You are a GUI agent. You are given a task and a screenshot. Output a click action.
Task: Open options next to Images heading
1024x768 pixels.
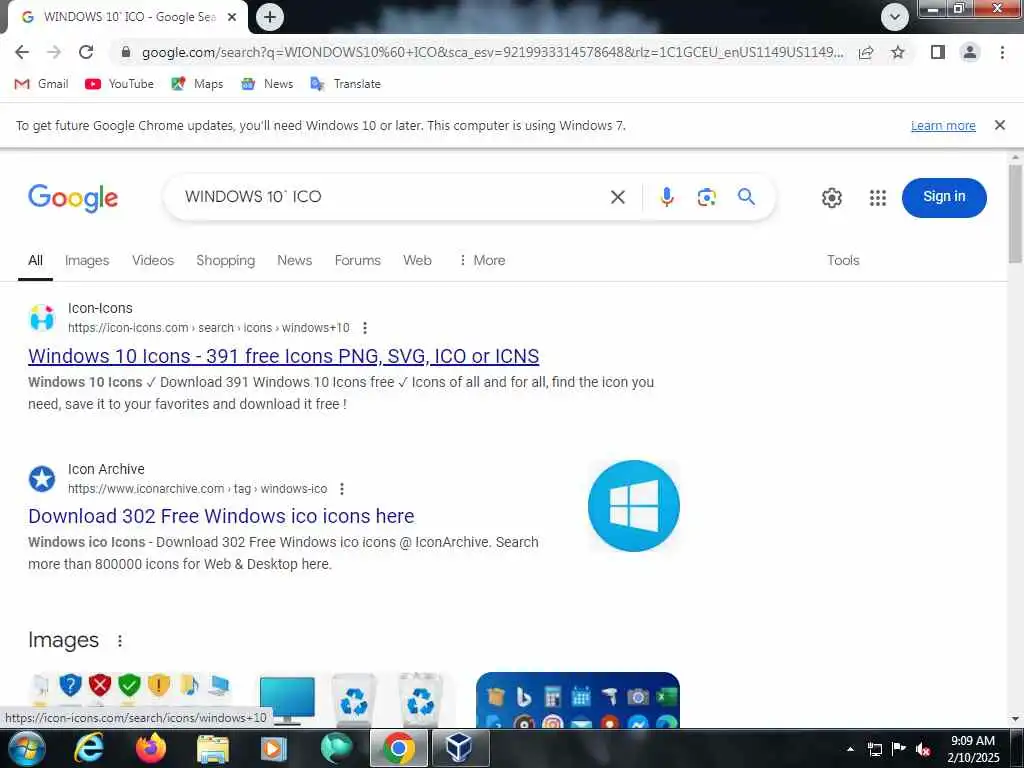pos(120,641)
